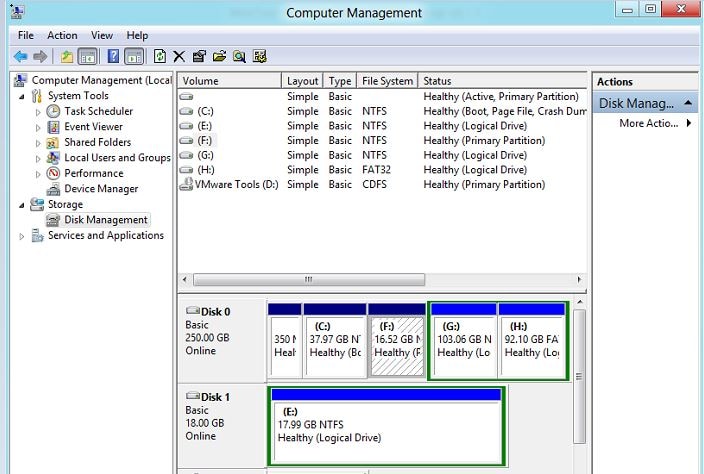Open More Actions submenu
This screenshot has width=704, height=474.
(x=655, y=123)
